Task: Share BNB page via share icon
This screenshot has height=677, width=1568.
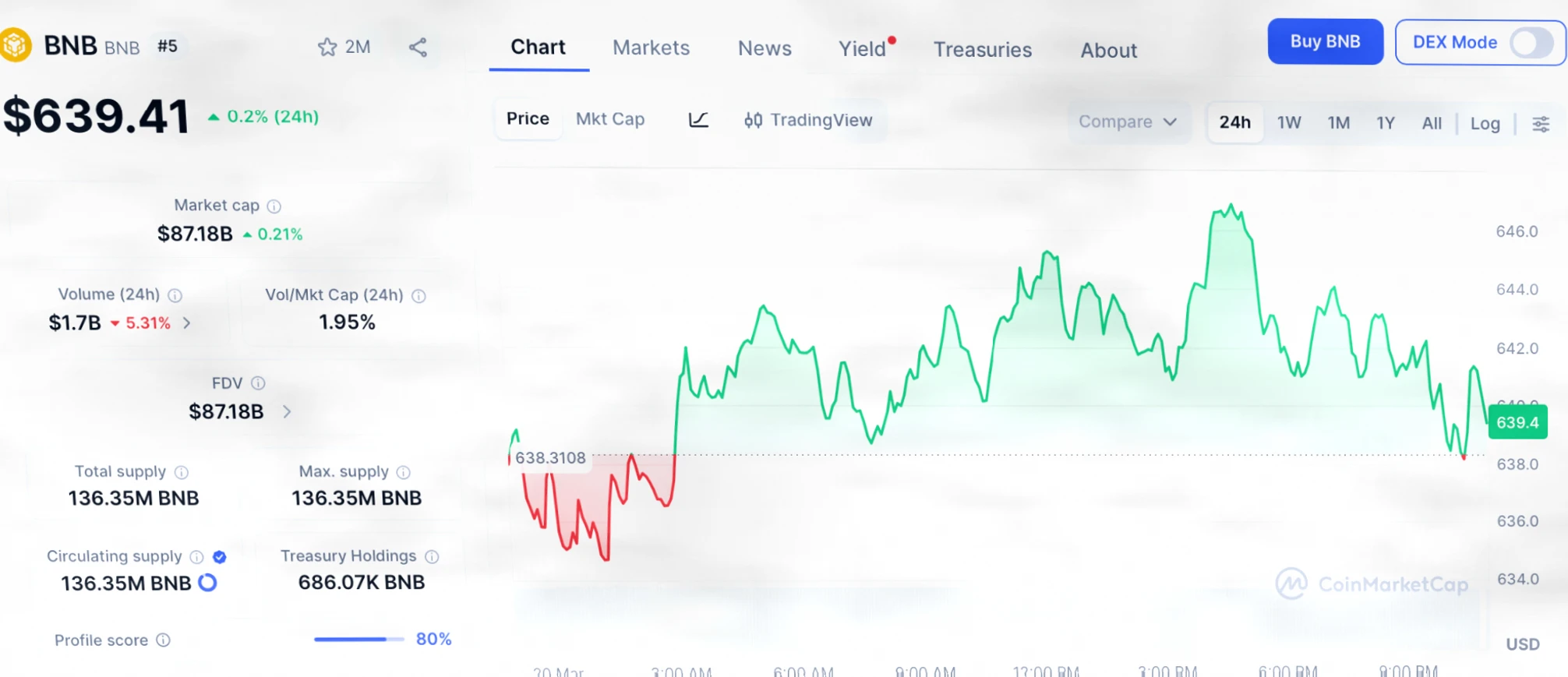Action: coord(418,48)
